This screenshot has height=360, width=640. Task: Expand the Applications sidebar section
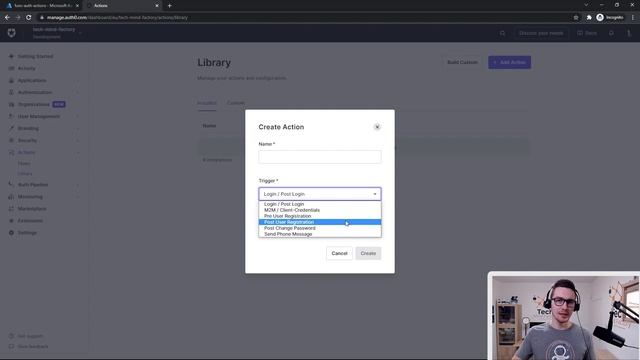[78, 80]
